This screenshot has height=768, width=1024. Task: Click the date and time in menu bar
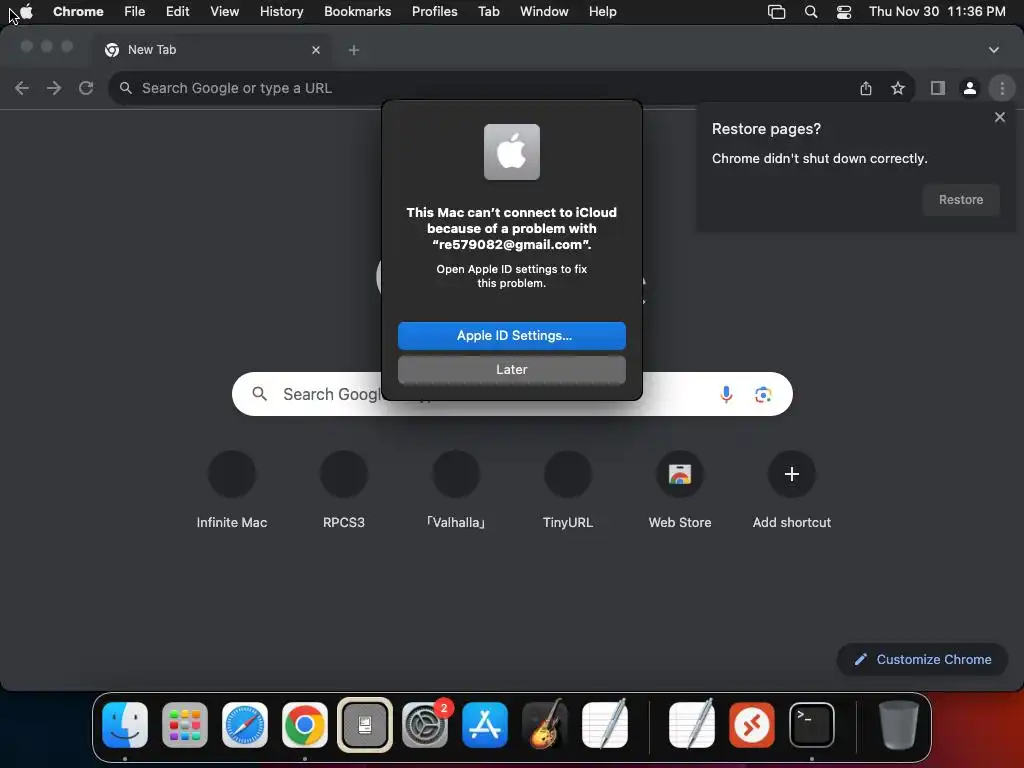[x=937, y=12]
